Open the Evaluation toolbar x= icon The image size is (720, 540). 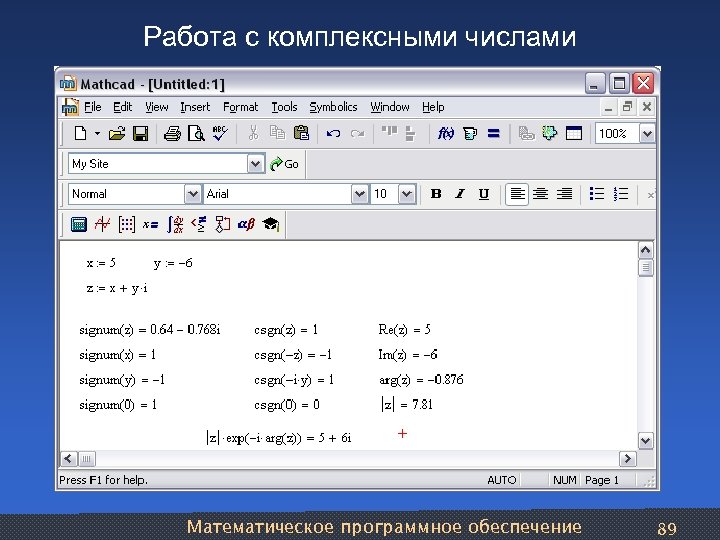tap(150, 225)
